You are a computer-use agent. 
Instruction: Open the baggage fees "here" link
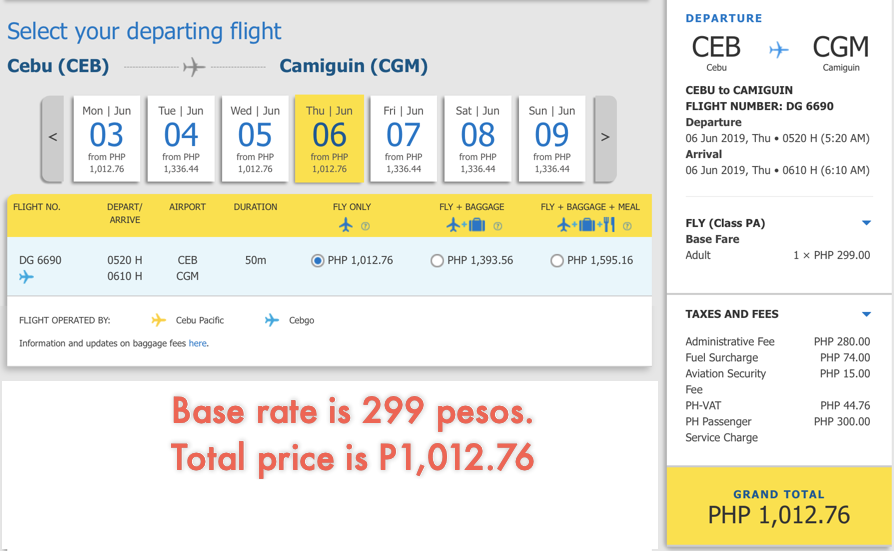point(198,343)
